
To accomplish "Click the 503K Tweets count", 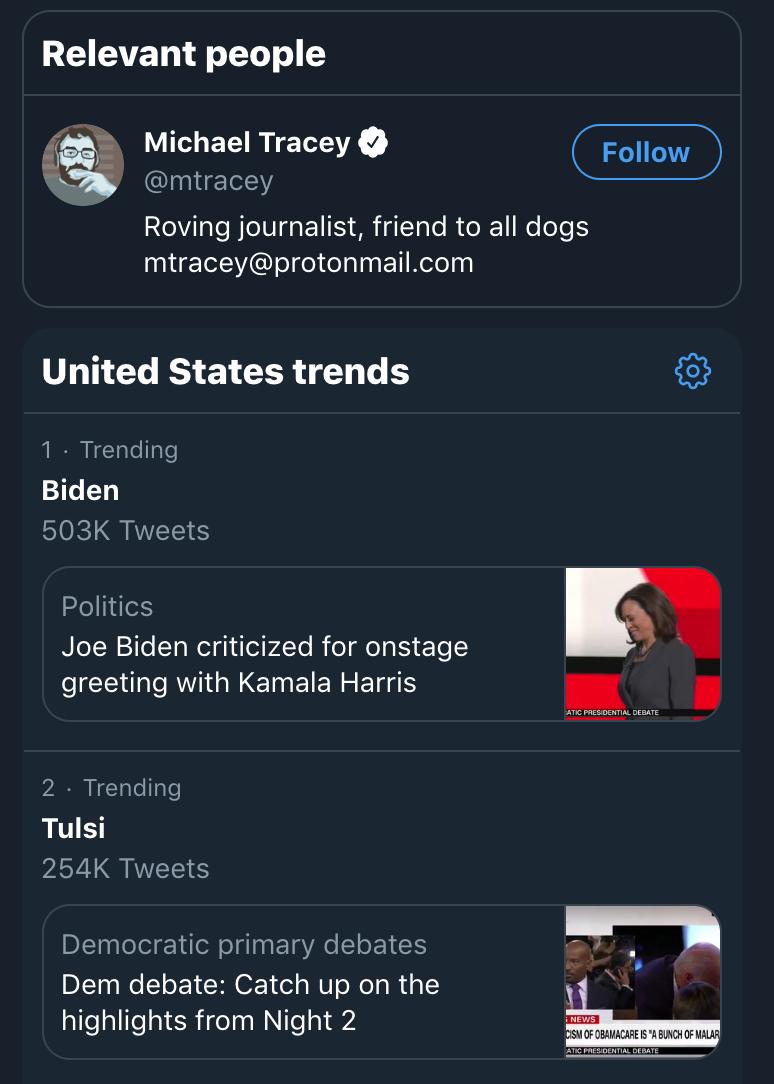I will click(x=125, y=530).
